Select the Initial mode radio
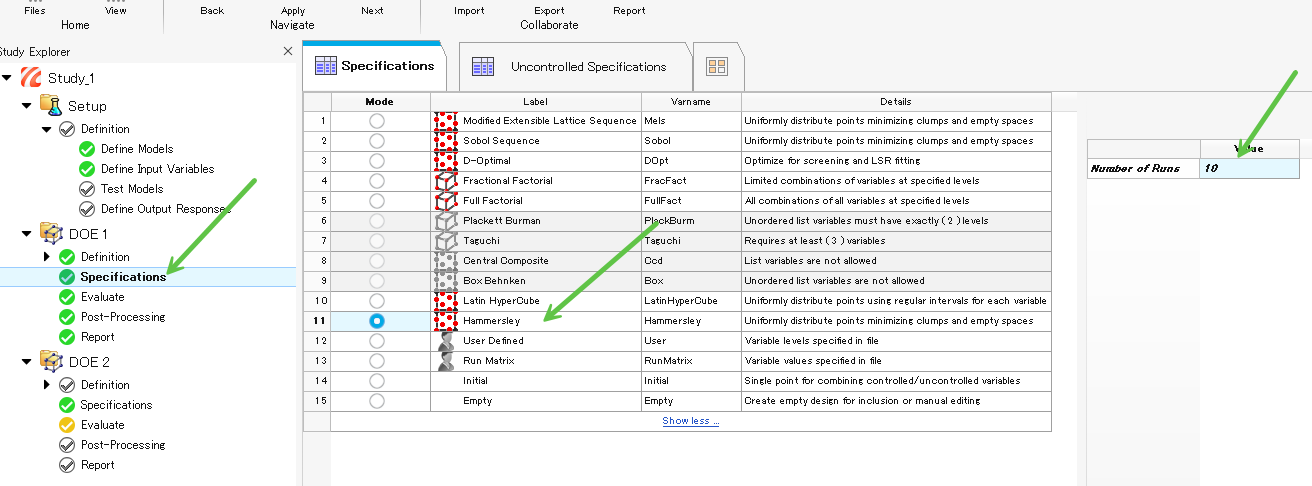The height and width of the screenshot is (486, 1312). pos(376,381)
